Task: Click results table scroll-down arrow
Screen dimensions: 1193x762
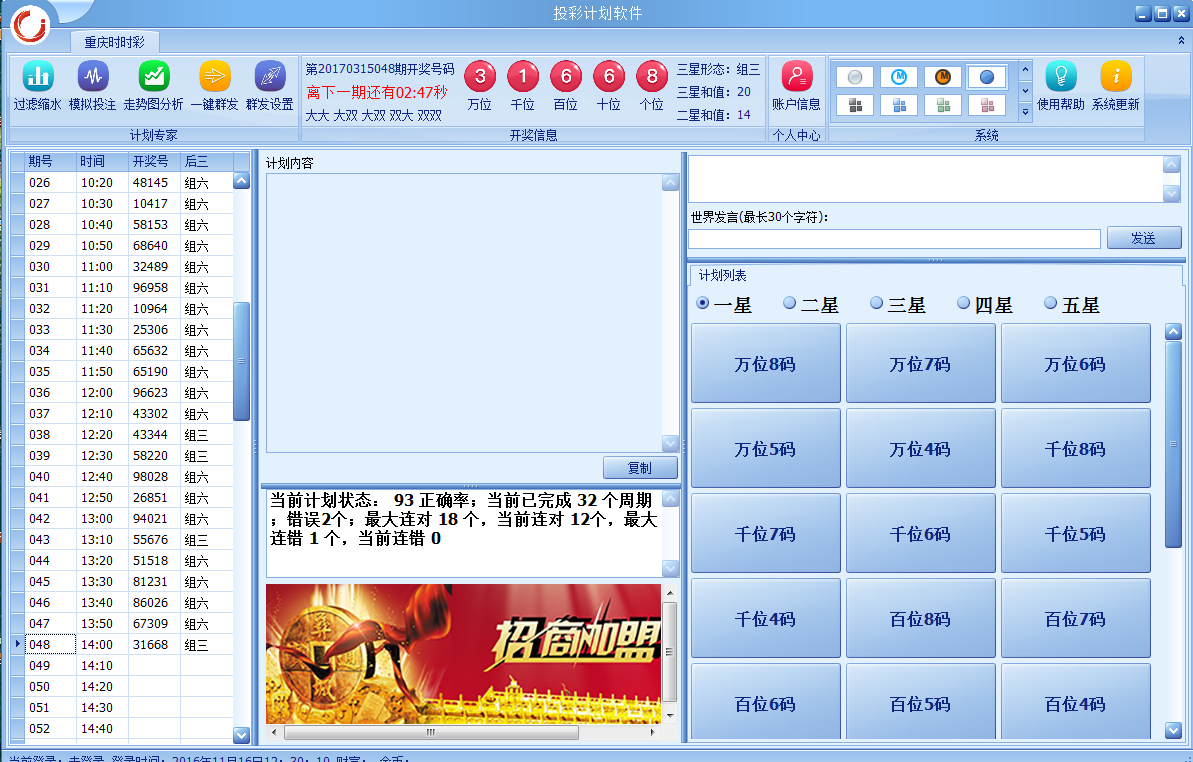Action: tap(241, 735)
